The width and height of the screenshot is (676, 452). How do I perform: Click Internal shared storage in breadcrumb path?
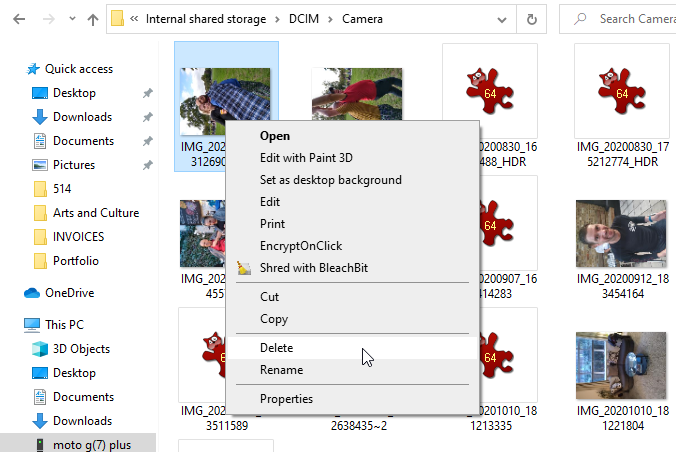(x=206, y=19)
